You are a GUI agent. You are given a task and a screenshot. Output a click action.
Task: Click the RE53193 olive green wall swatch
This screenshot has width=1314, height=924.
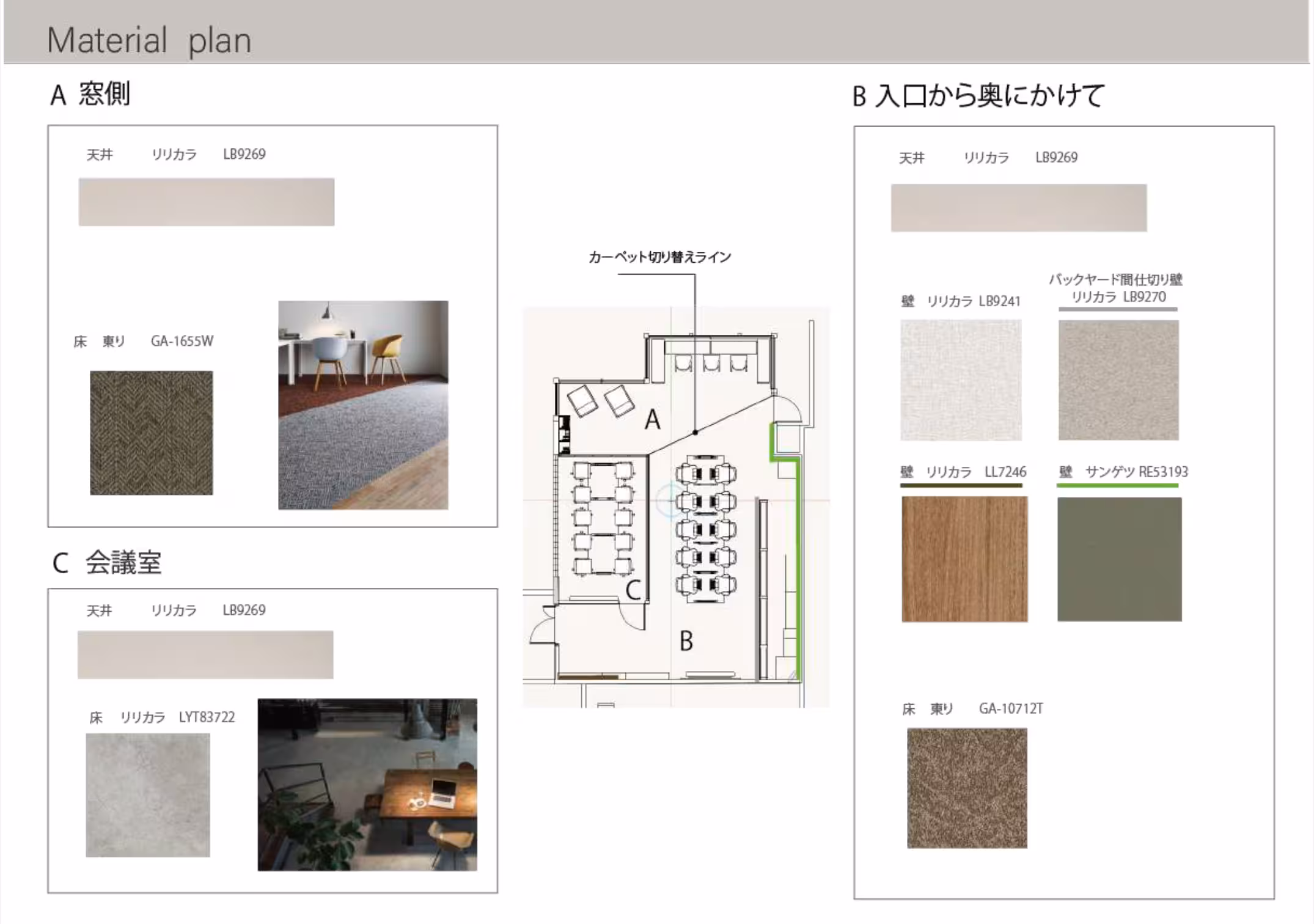click(x=1120, y=559)
